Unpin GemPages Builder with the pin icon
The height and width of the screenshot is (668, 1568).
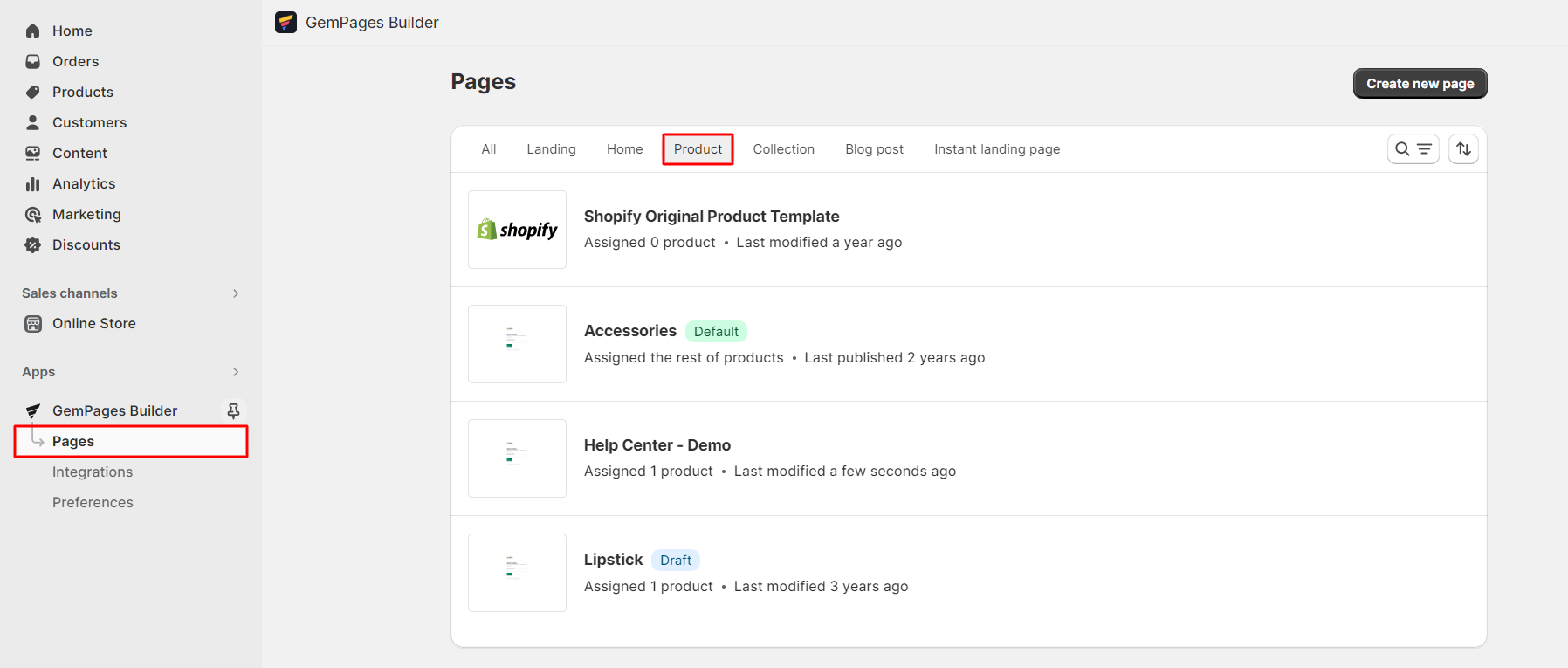pyautogui.click(x=233, y=410)
